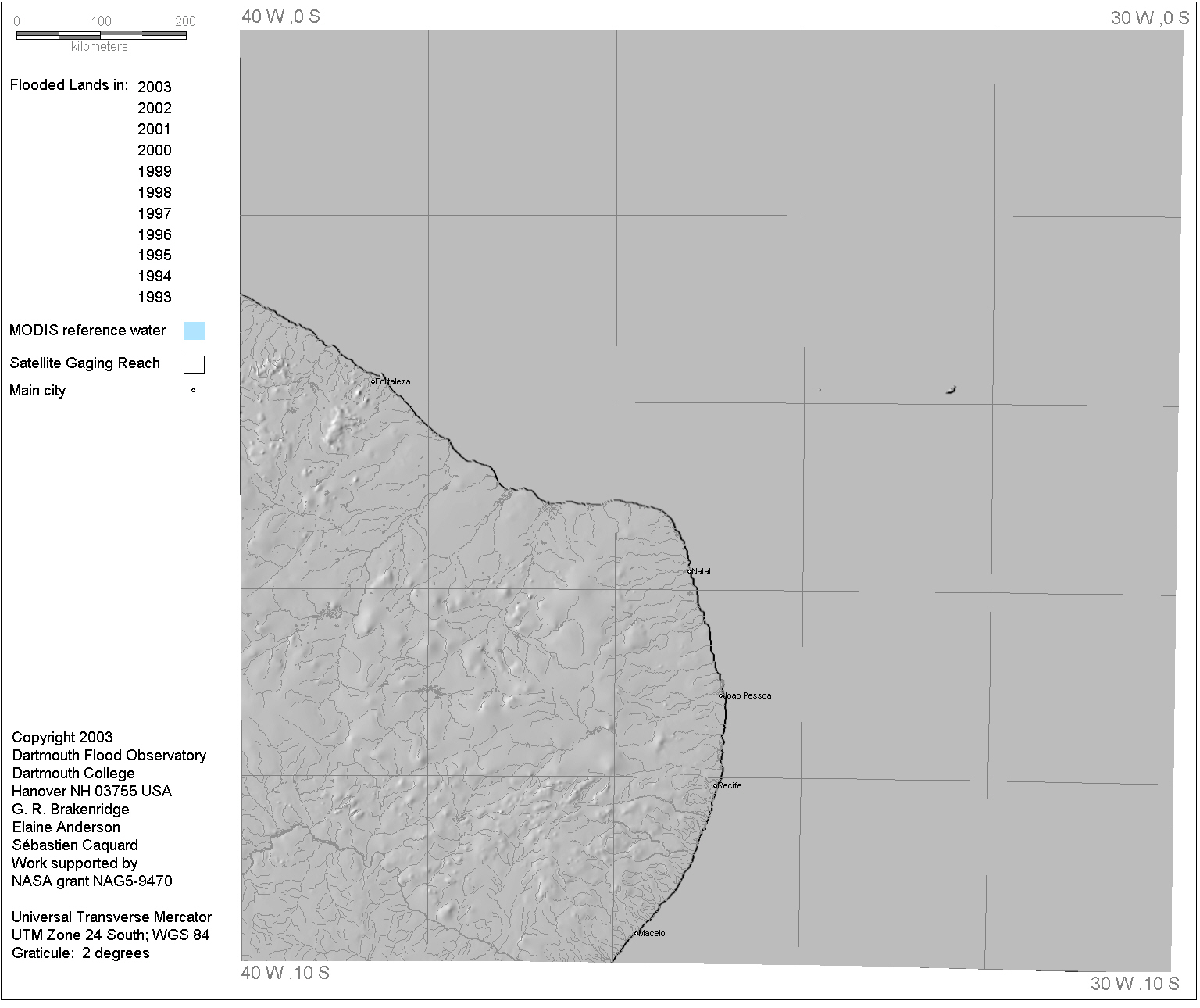The image size is (1200, 1008).
Task: Click the Dartmouth Flood Observatory credit text
Action: pos(109,756)
